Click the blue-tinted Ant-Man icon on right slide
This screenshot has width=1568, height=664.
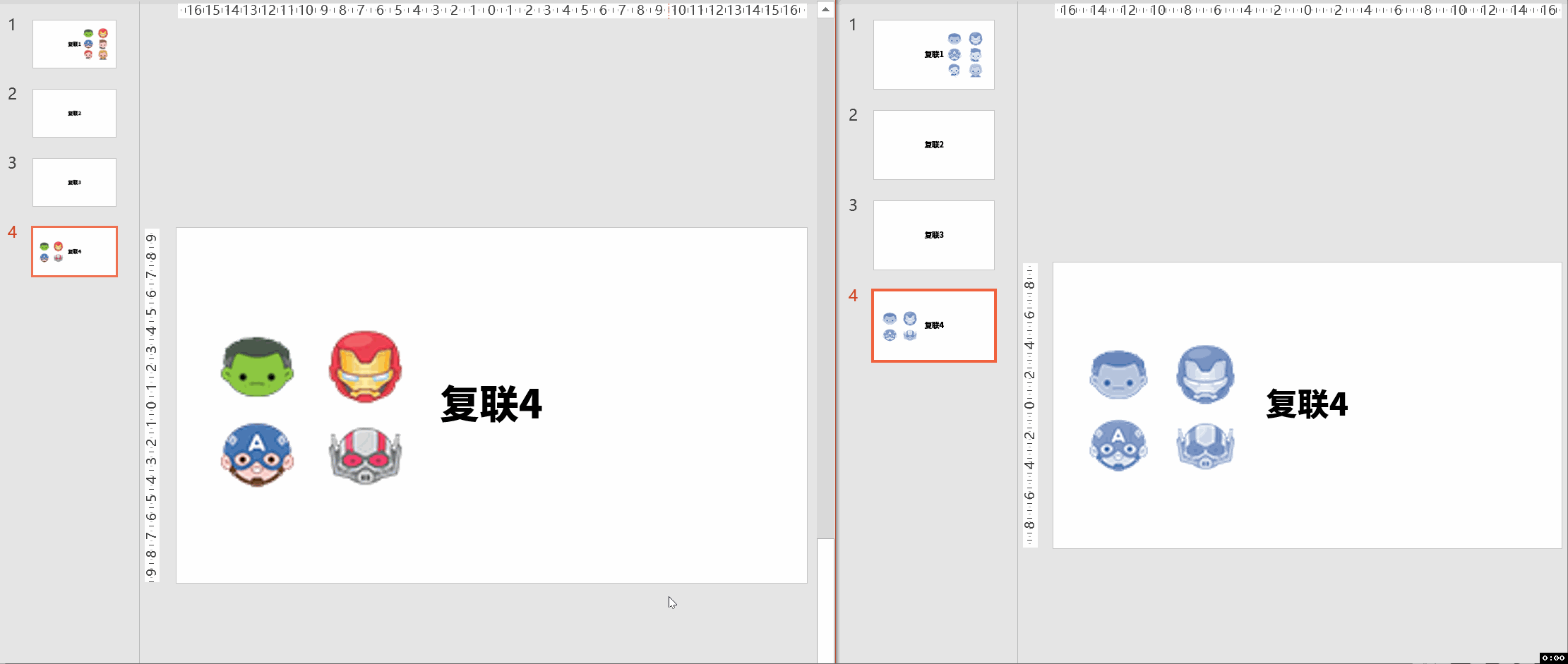(1205, 445)
